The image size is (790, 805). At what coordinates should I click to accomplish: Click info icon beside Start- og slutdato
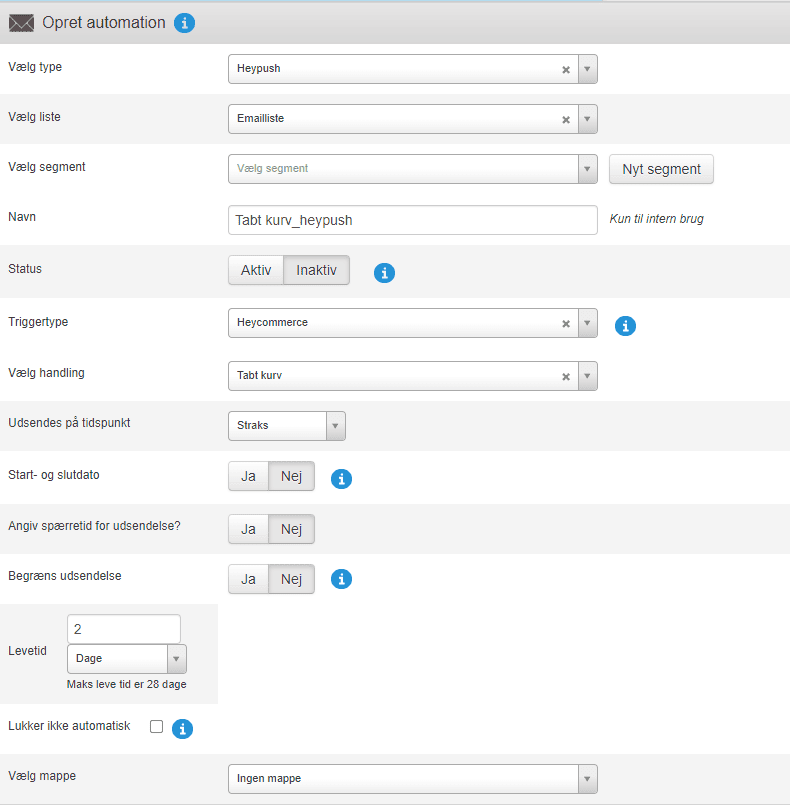tap(341, 479)
